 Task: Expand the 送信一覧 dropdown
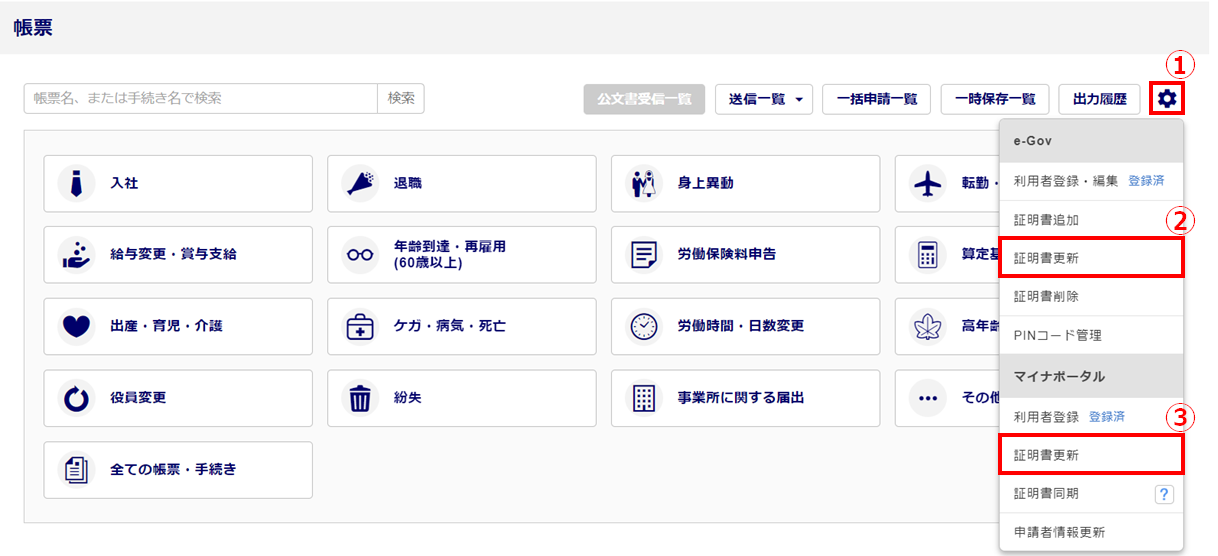(764, 99)
